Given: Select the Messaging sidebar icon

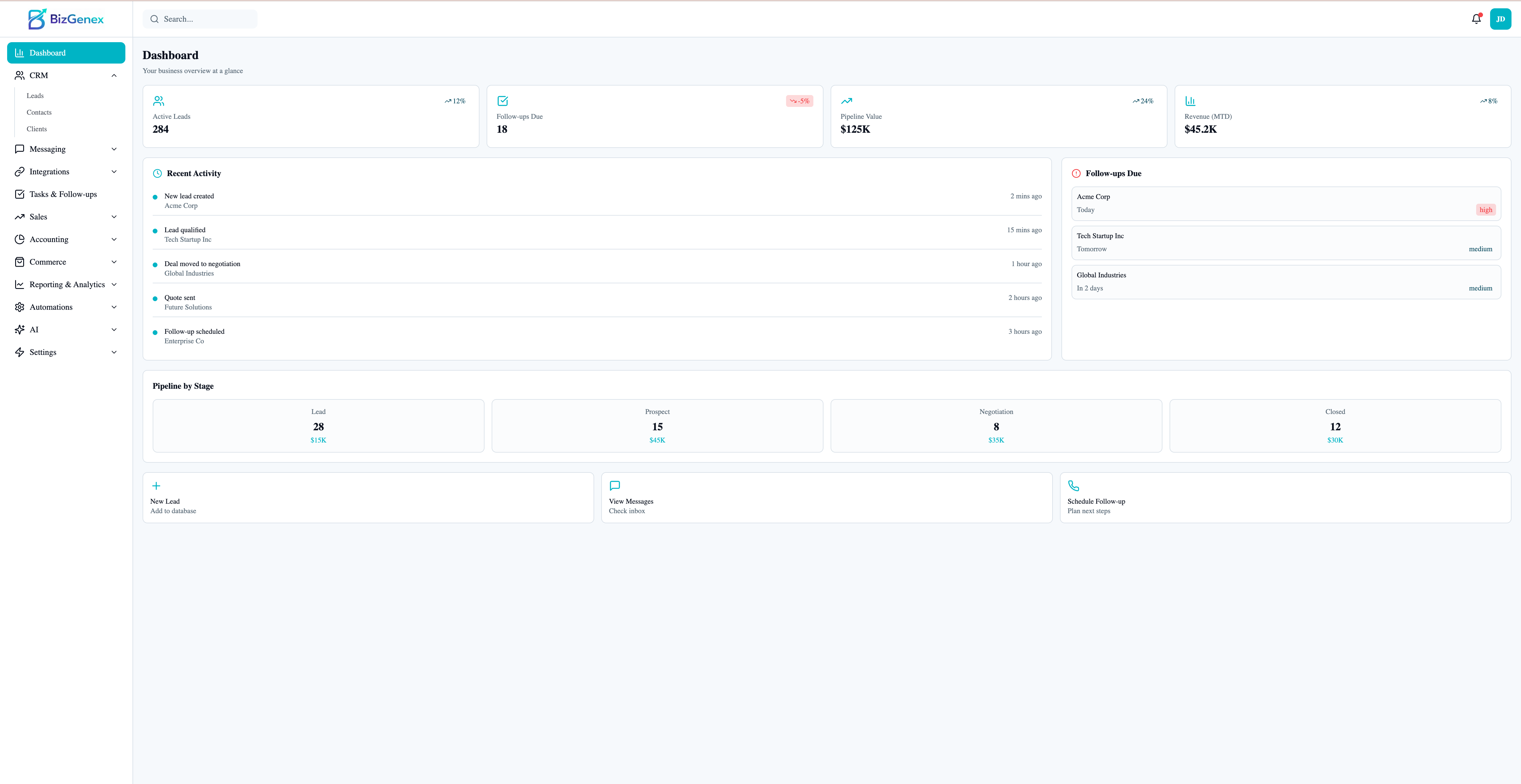Looking at the screenshot, I should (x=20, y=149).
